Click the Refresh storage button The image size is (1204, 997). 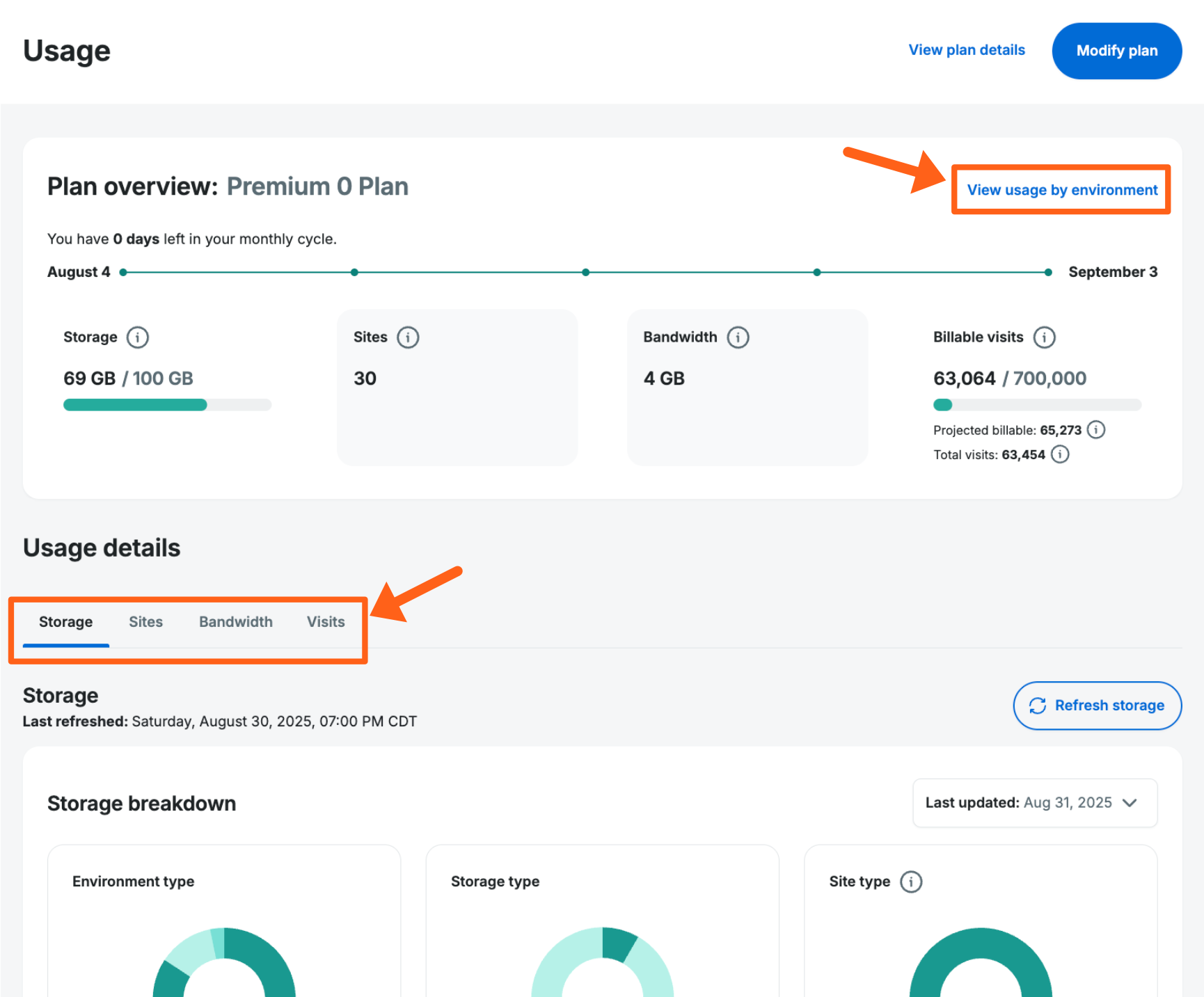click(1097, 705)
